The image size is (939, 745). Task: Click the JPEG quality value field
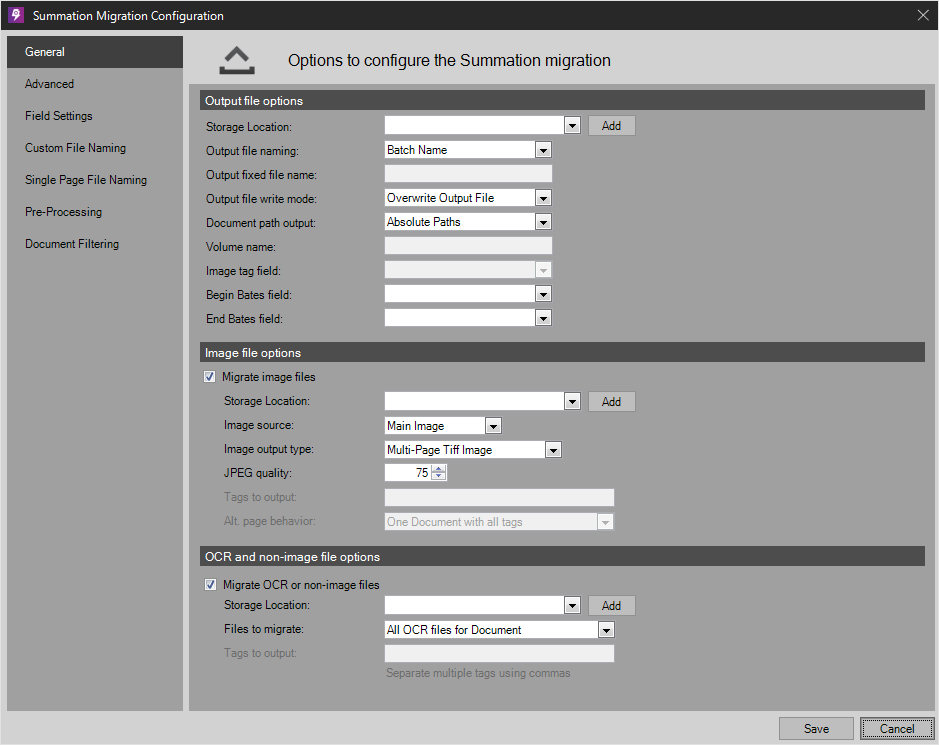408,473
